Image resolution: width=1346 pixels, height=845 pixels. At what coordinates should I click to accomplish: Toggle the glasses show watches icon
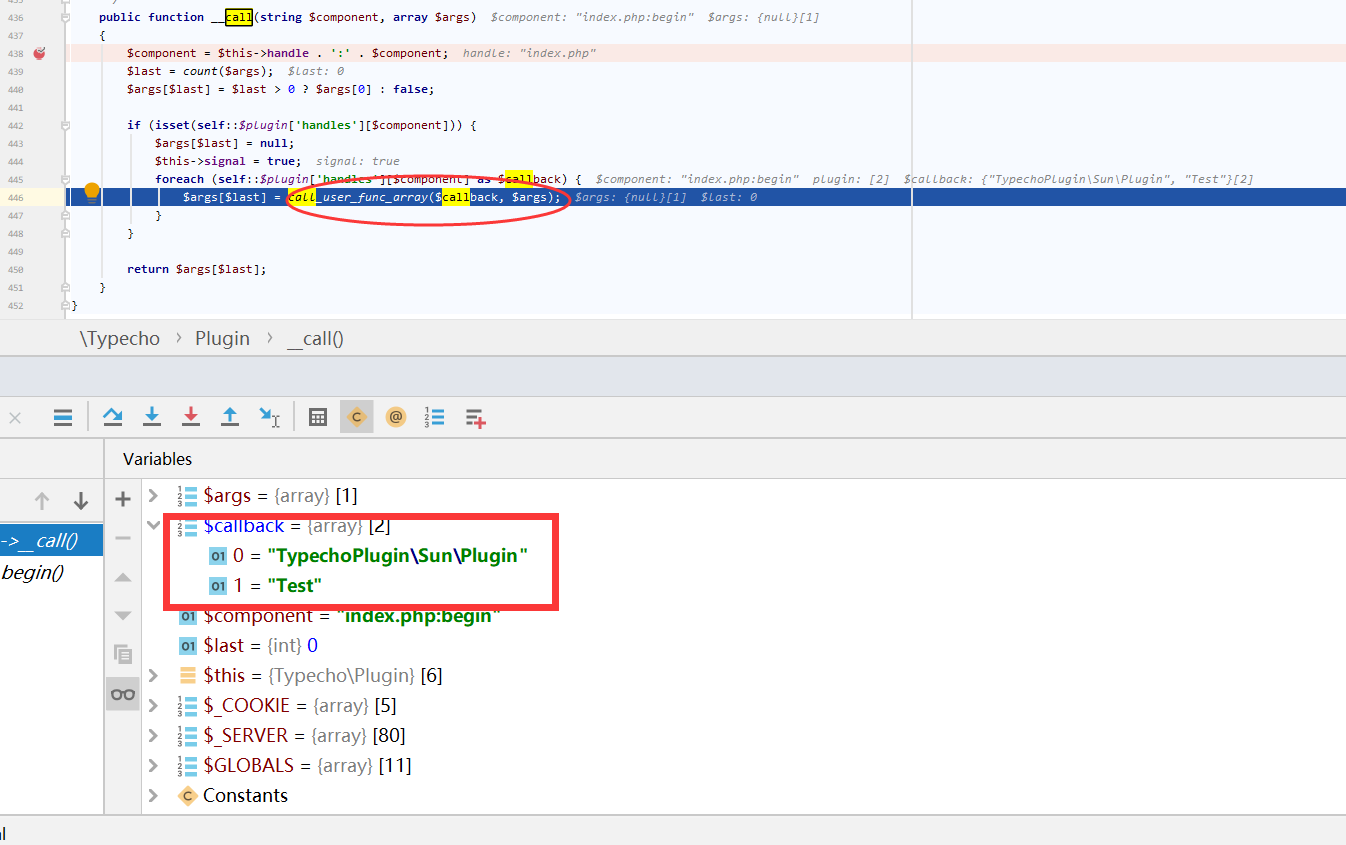point(123,694)
